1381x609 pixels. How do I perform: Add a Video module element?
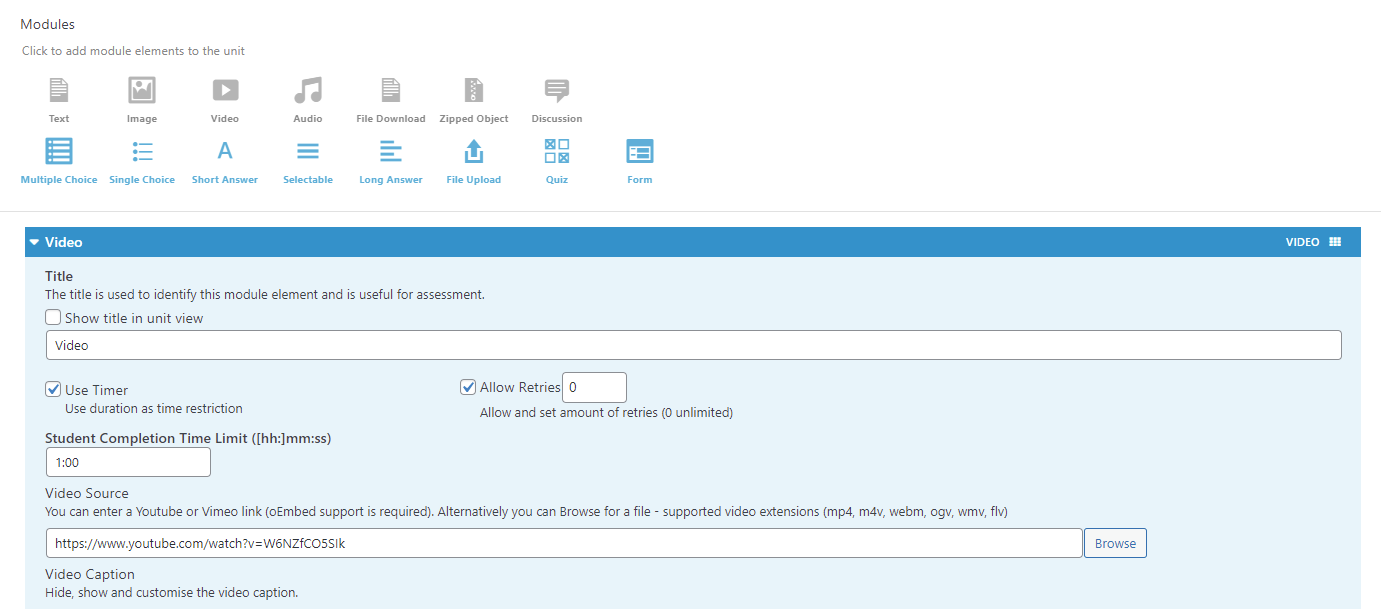click(225, 100)
